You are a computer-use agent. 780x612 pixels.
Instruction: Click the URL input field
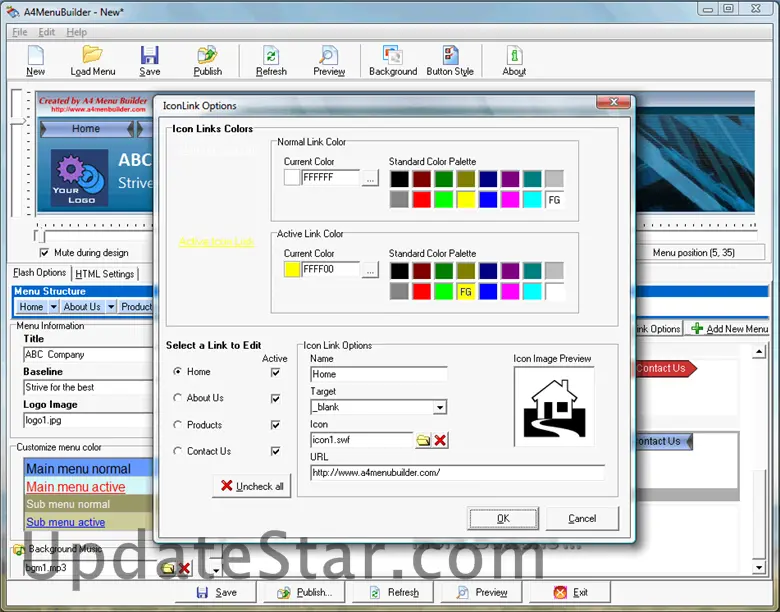click(458, 473)
